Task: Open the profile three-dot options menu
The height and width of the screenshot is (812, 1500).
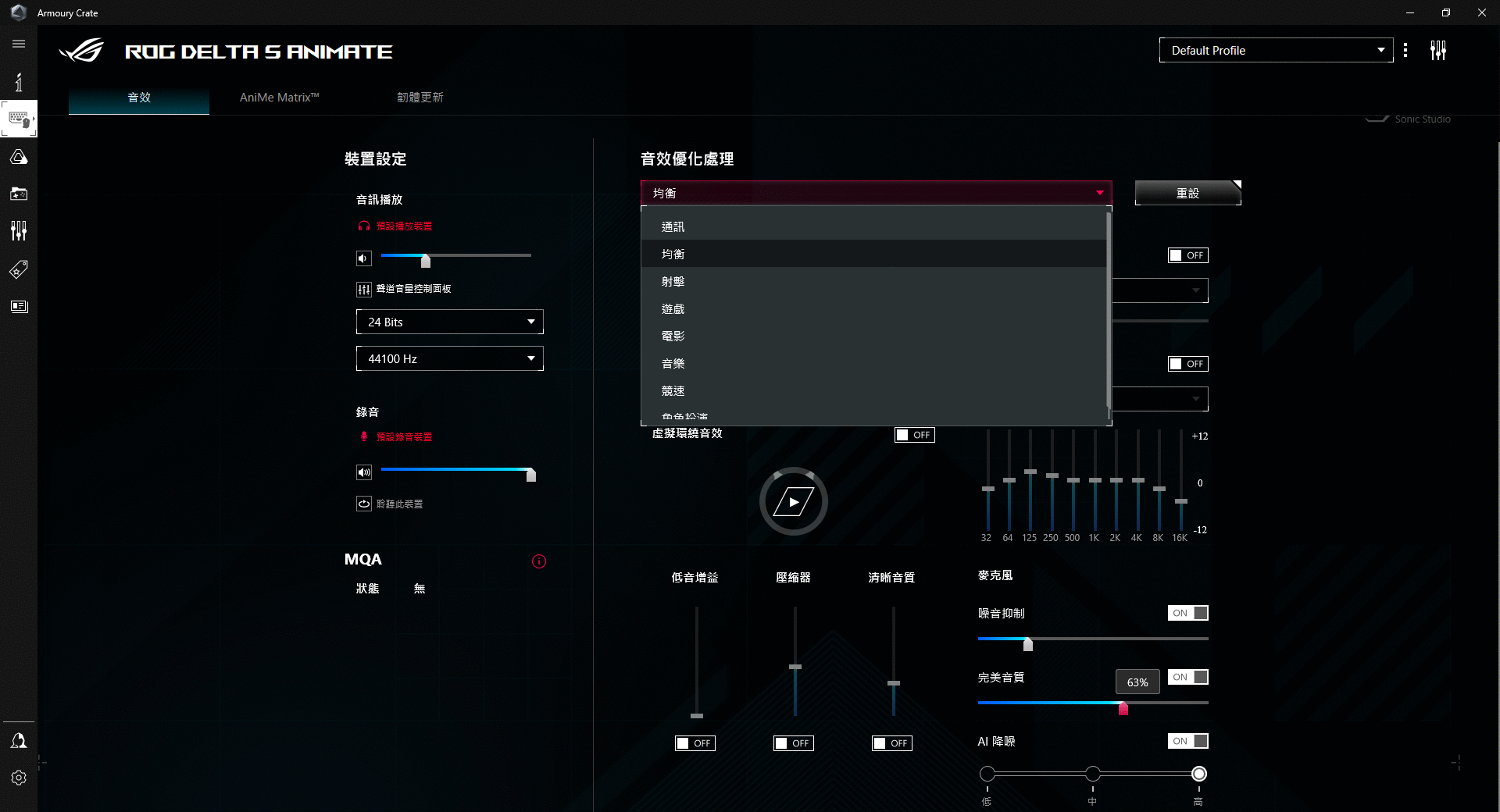Action: (x=1405, y=50)
